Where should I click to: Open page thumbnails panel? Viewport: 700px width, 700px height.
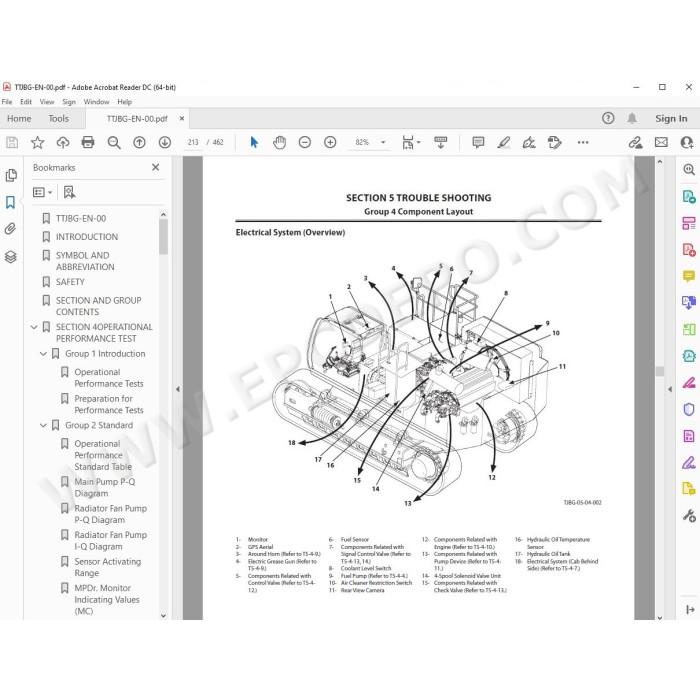click(x=11, y=175)
